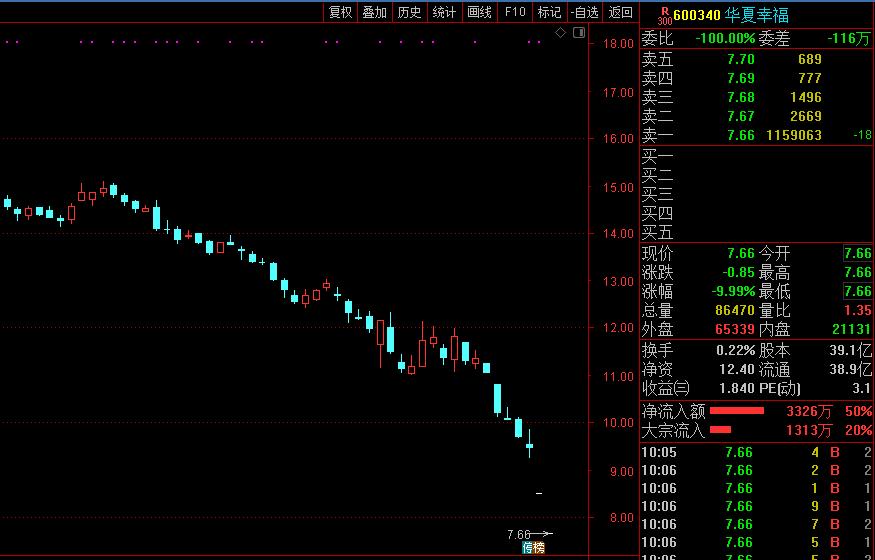Click the 7.66 price marker on chart
Screen dimensions: 875x560
pyautogui.click(x=518, y=535)
